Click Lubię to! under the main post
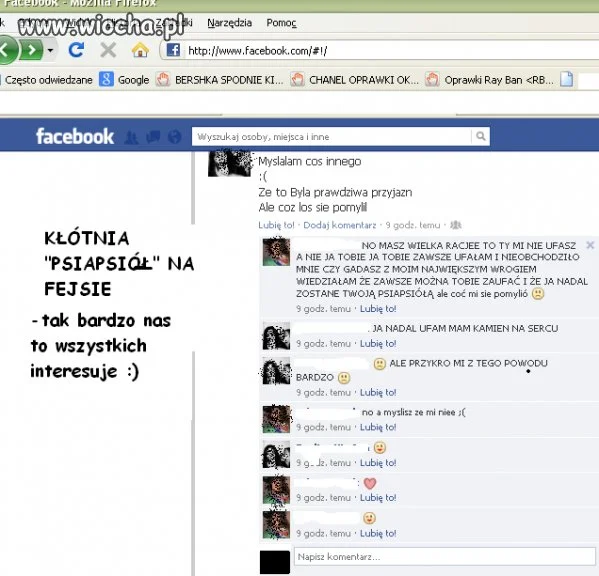The width and height of the screenshot is (599, 576). [x=276, y=225]
